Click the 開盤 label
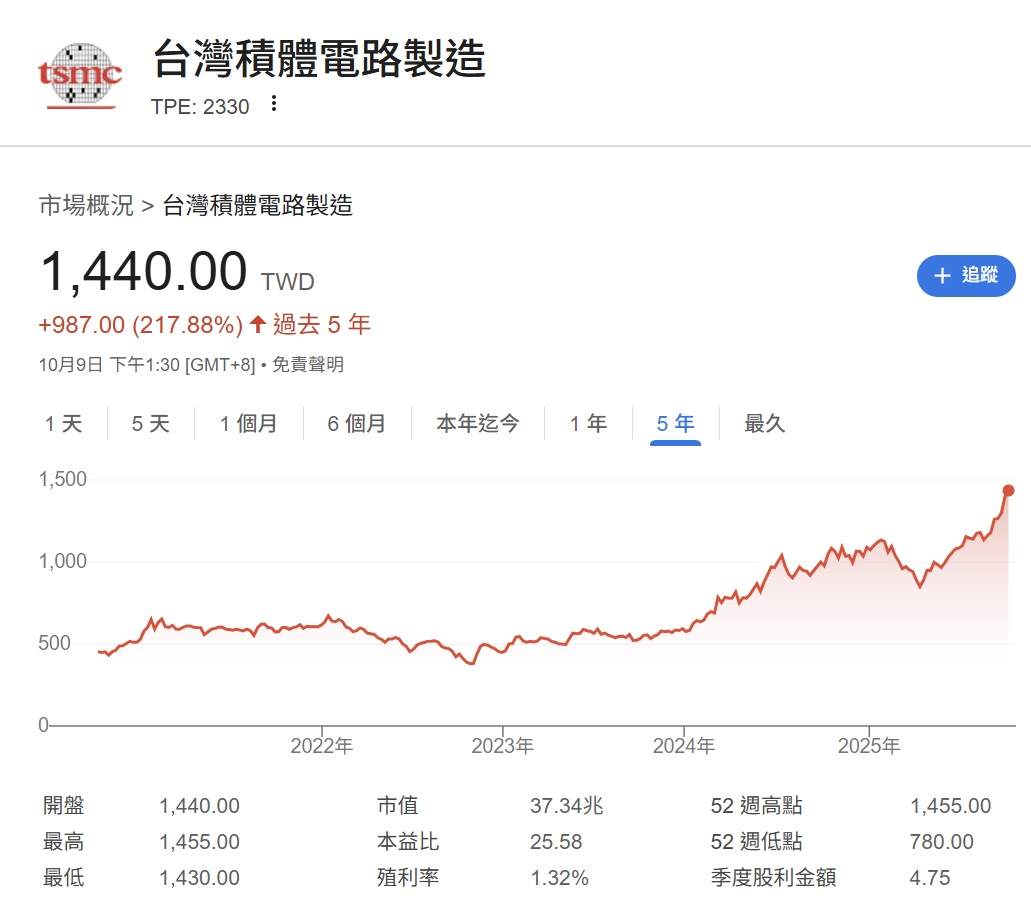 coord(63,806)
